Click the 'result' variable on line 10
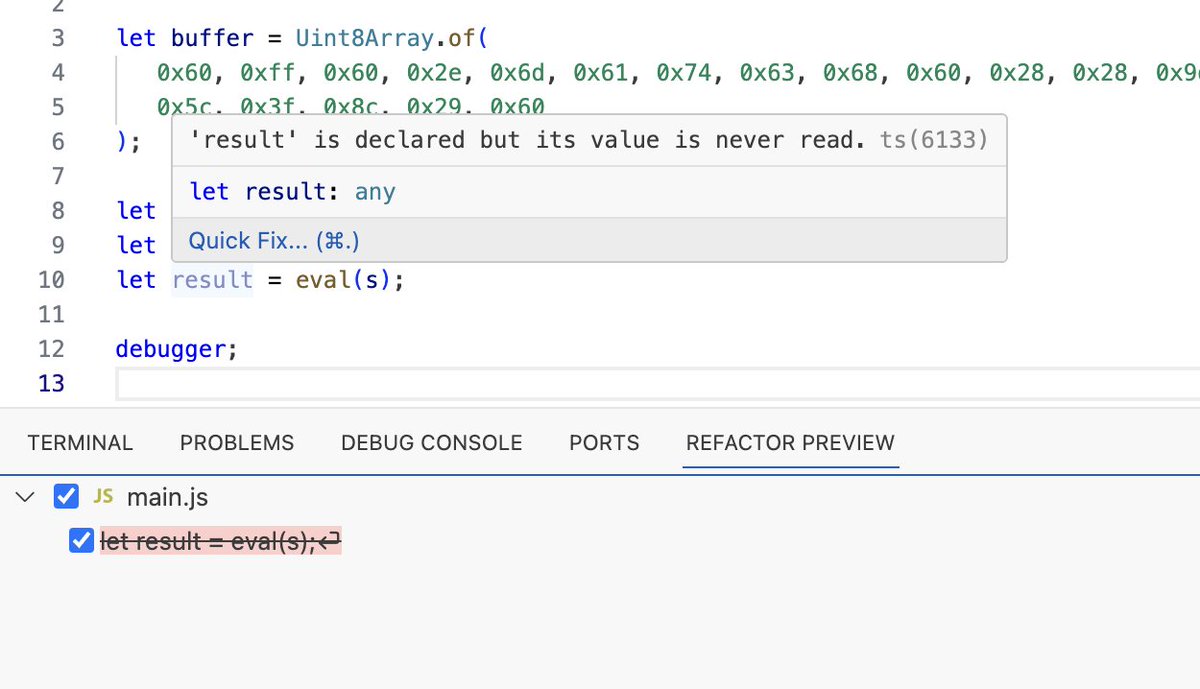 coord(213,280)
